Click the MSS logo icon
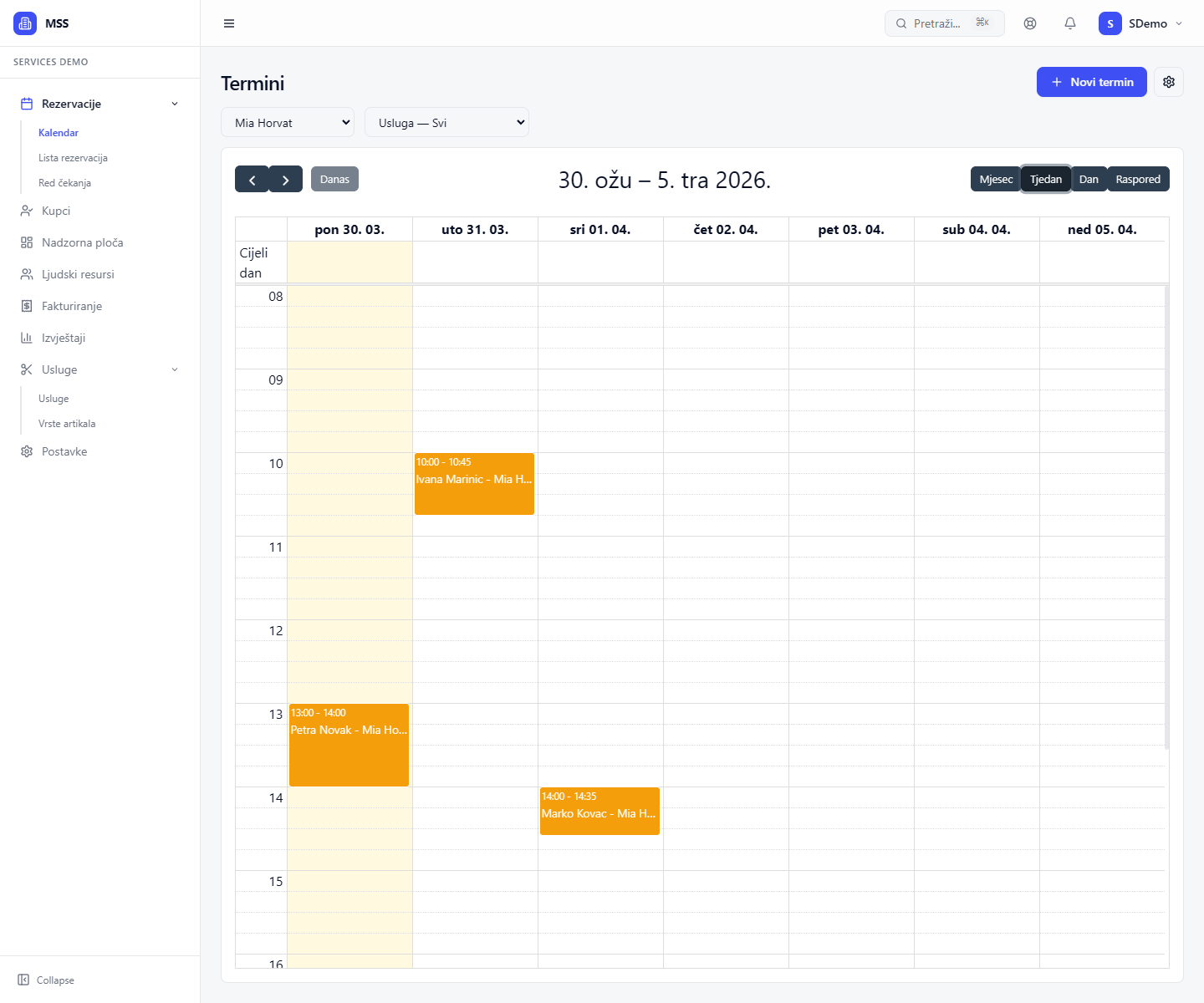 (25, 23)
